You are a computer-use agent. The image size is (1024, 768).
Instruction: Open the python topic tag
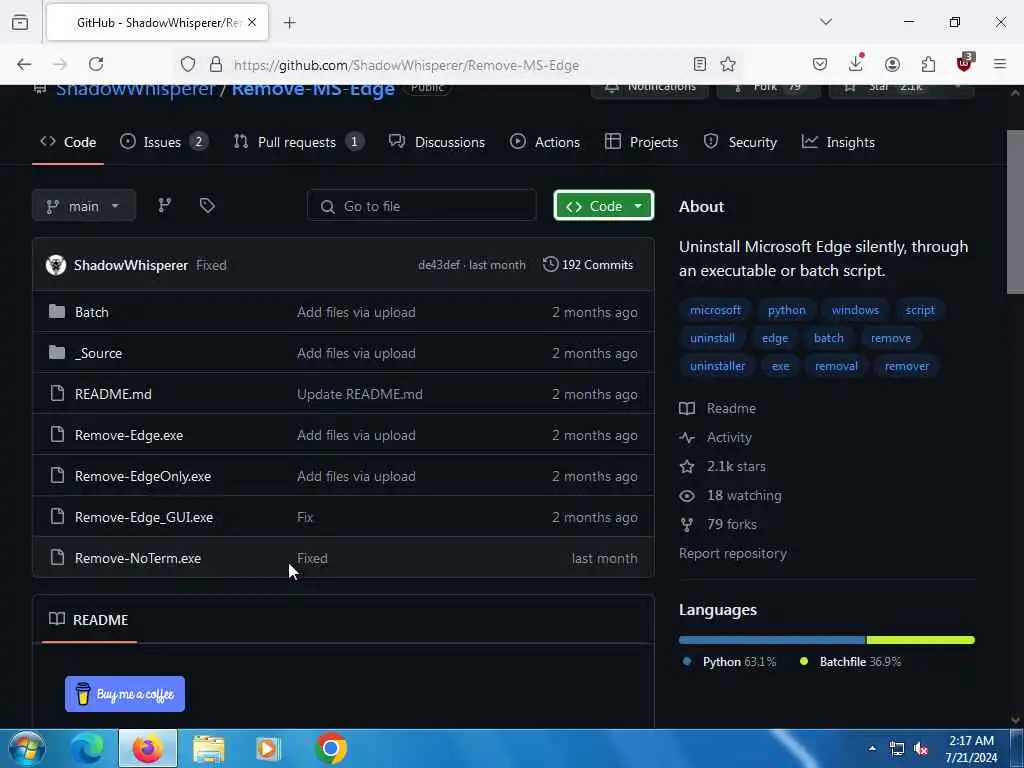click(x=786, y=310)
